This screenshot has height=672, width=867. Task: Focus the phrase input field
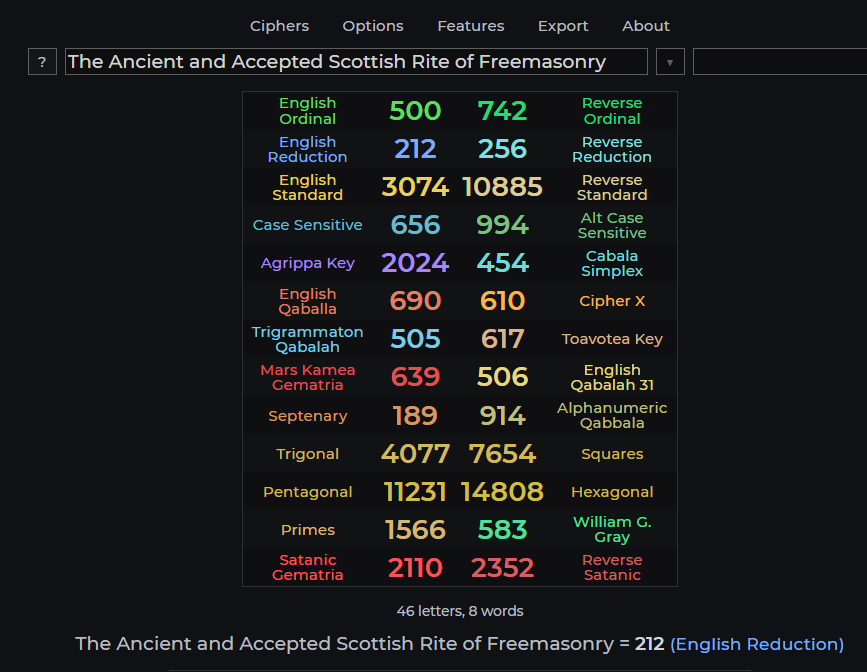(x=356, y=61)
